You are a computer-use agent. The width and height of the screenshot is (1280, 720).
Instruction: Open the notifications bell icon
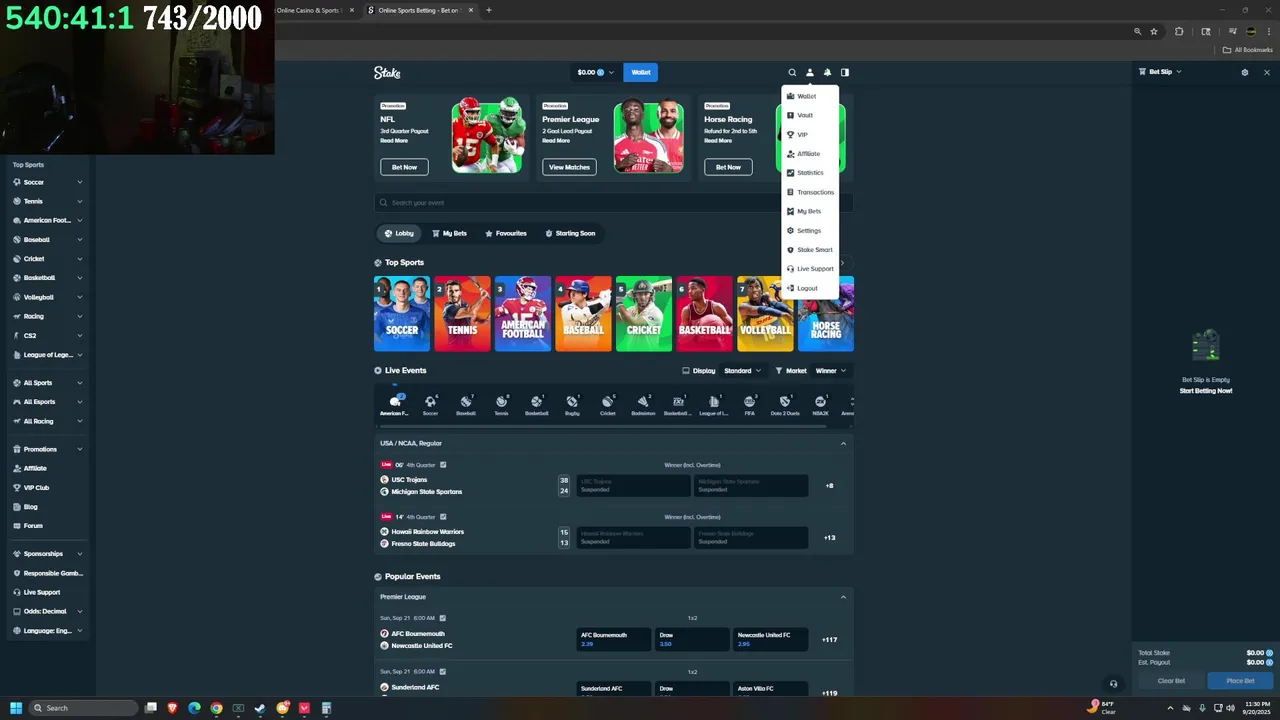pyautogui.click(x=827, y=72)
